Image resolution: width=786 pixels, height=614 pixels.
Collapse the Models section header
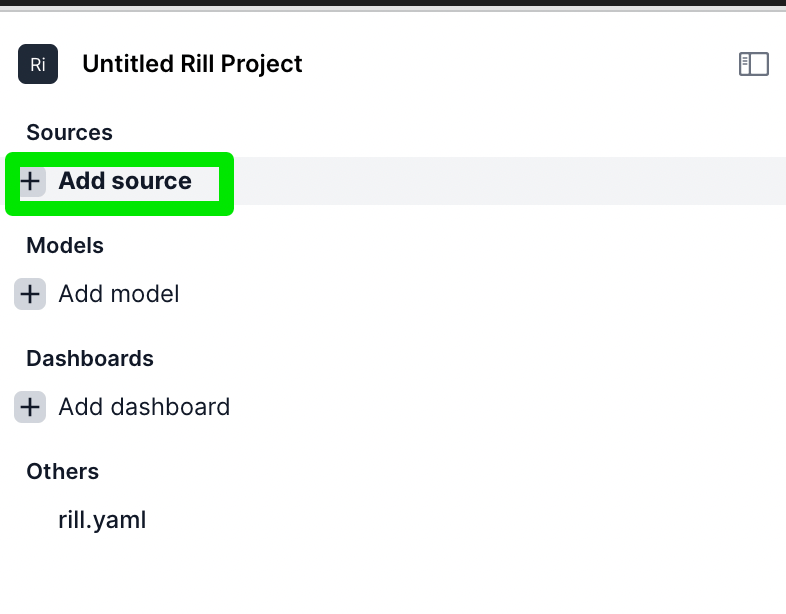click(65, 246)
